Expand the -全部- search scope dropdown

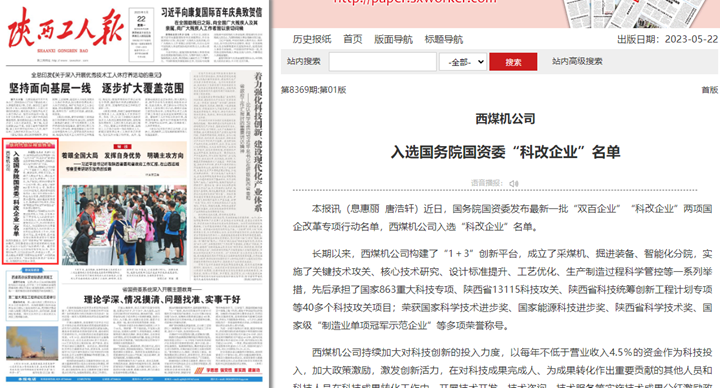(x=463, y=62)
